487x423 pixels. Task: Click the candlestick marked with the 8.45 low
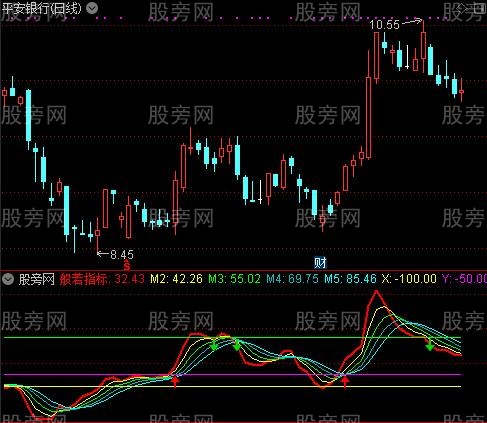click(x=98, y=235)
